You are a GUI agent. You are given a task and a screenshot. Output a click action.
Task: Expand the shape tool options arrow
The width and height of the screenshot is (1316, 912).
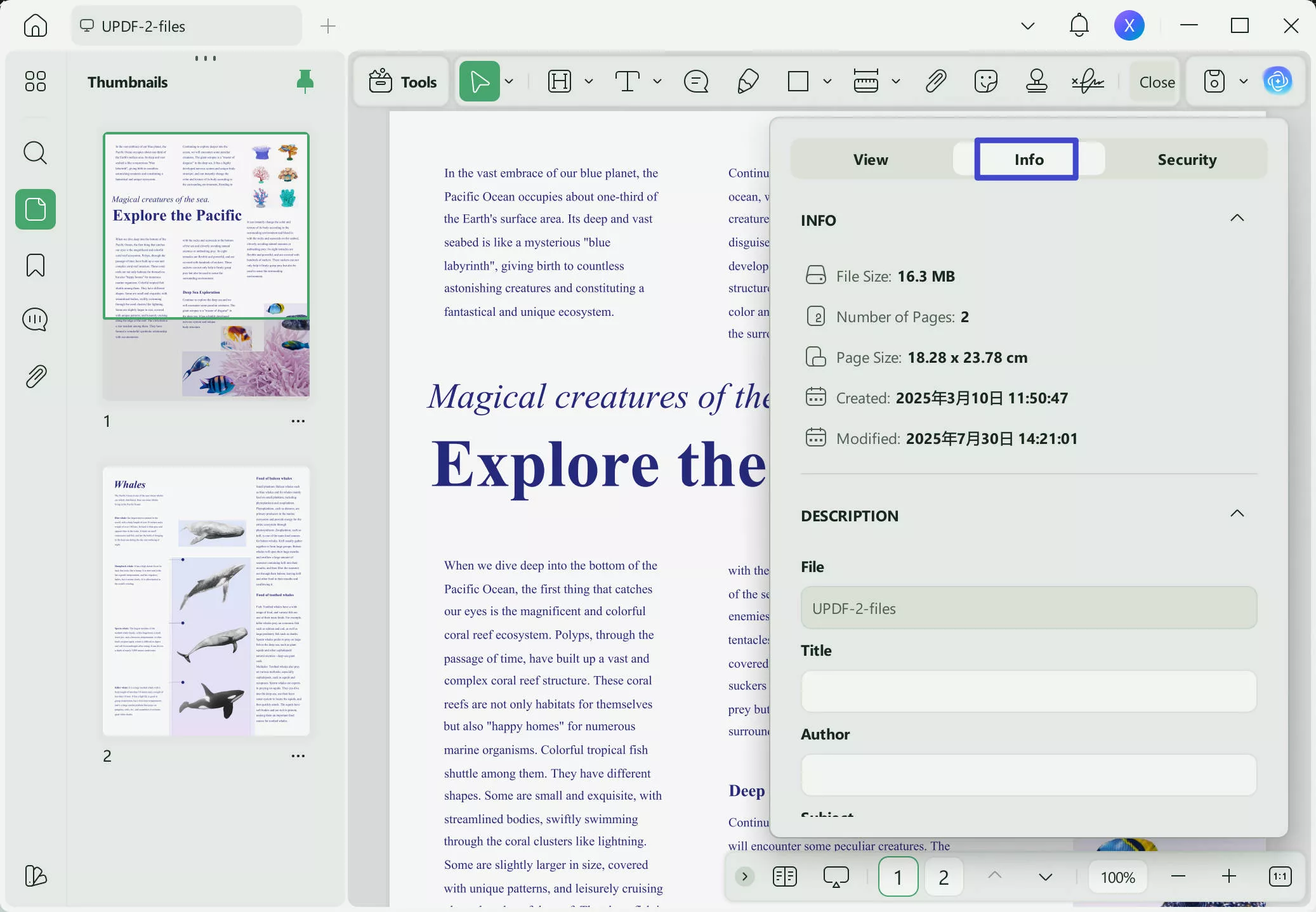pyautogui.click(x=827, y=81)
